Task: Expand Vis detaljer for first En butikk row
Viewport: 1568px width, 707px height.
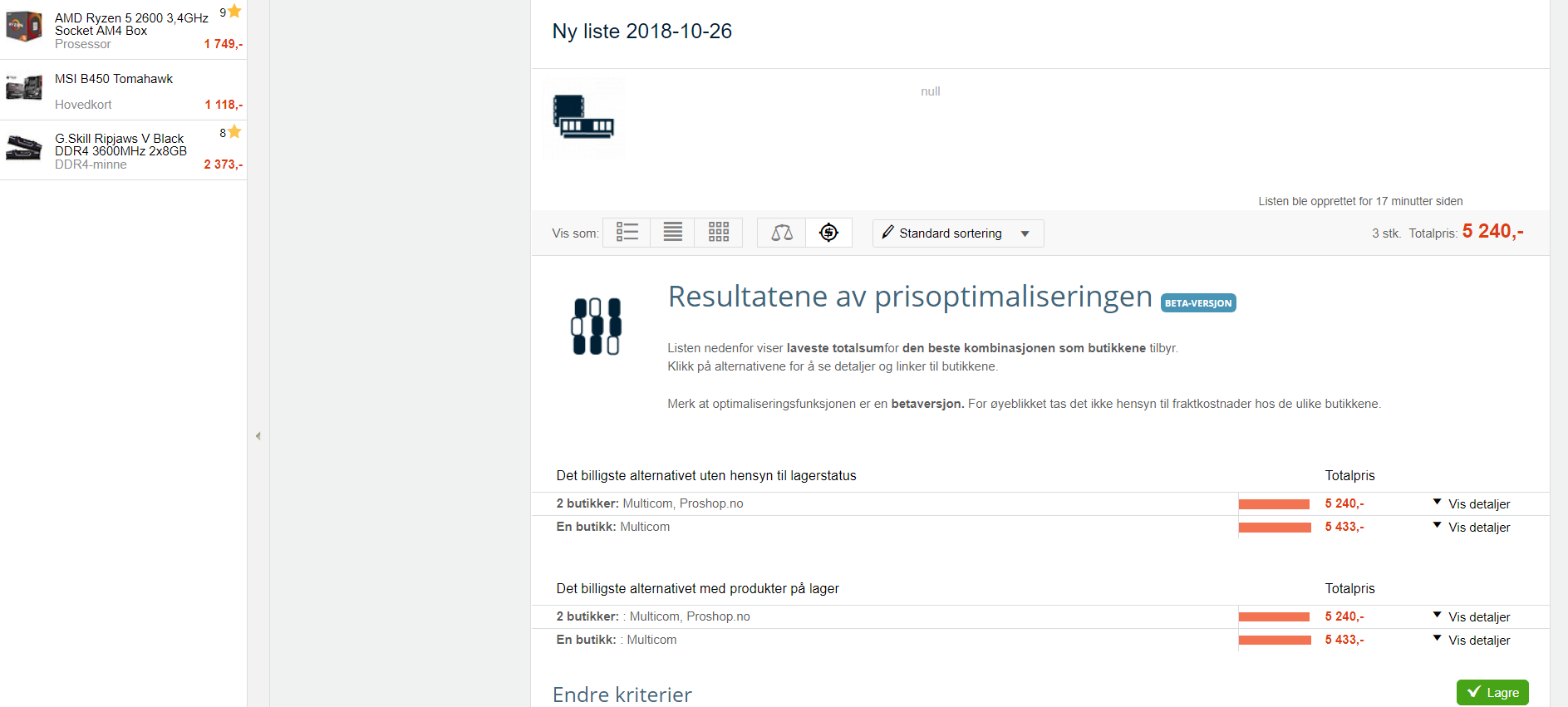Action: point(1472,528)
